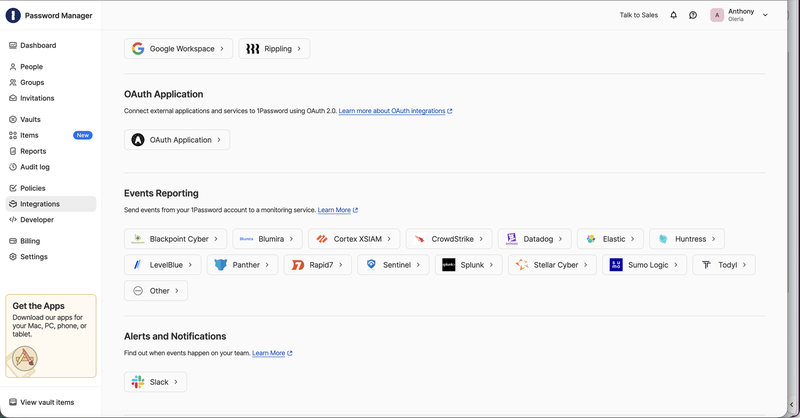Open Audit log in the sidebar

tap(51, 167)
